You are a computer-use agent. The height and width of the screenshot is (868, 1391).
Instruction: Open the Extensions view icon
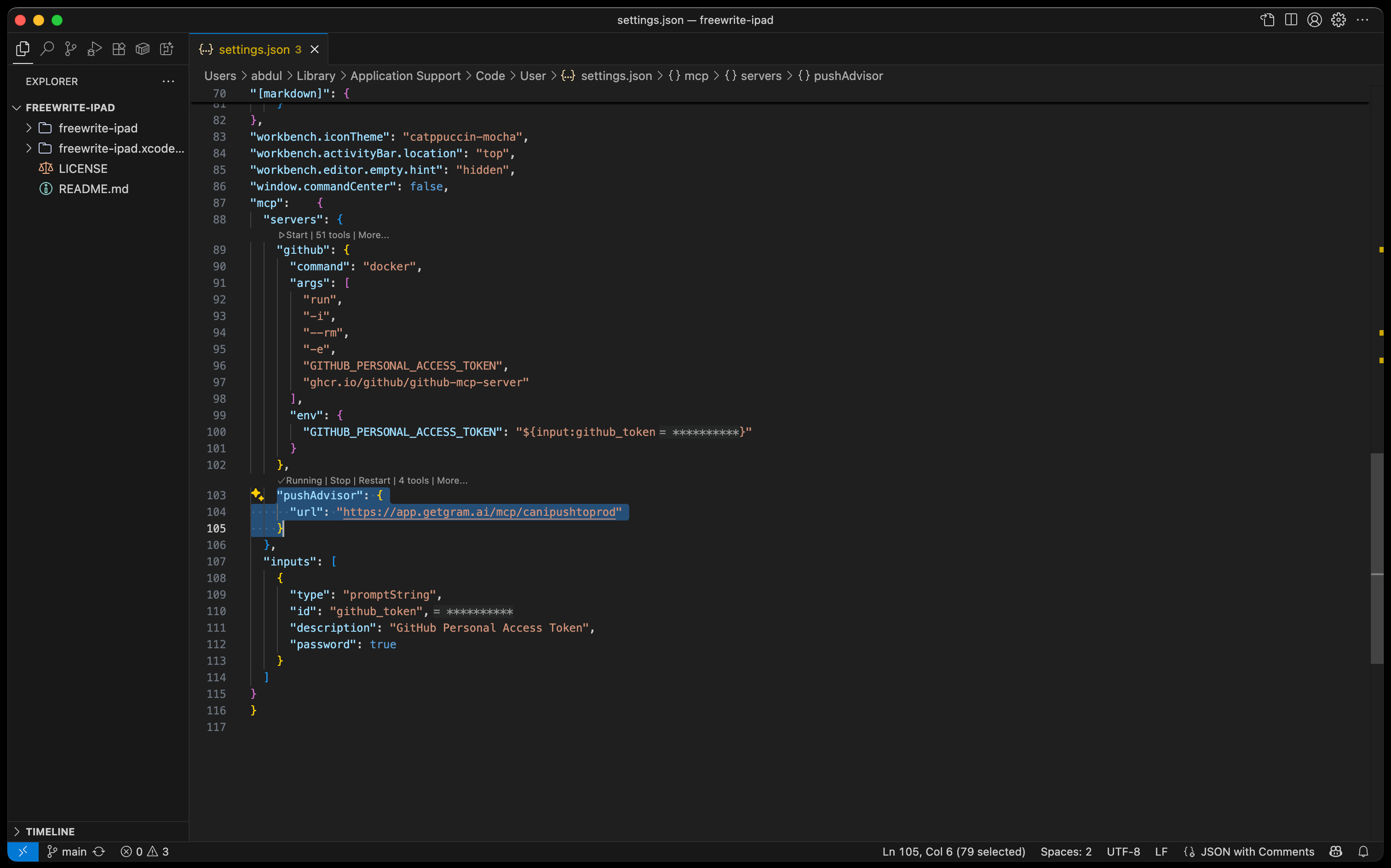119,49
